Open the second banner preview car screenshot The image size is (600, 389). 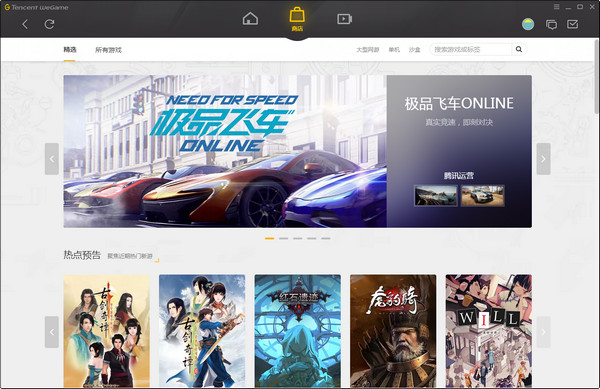tap(483, 195)
